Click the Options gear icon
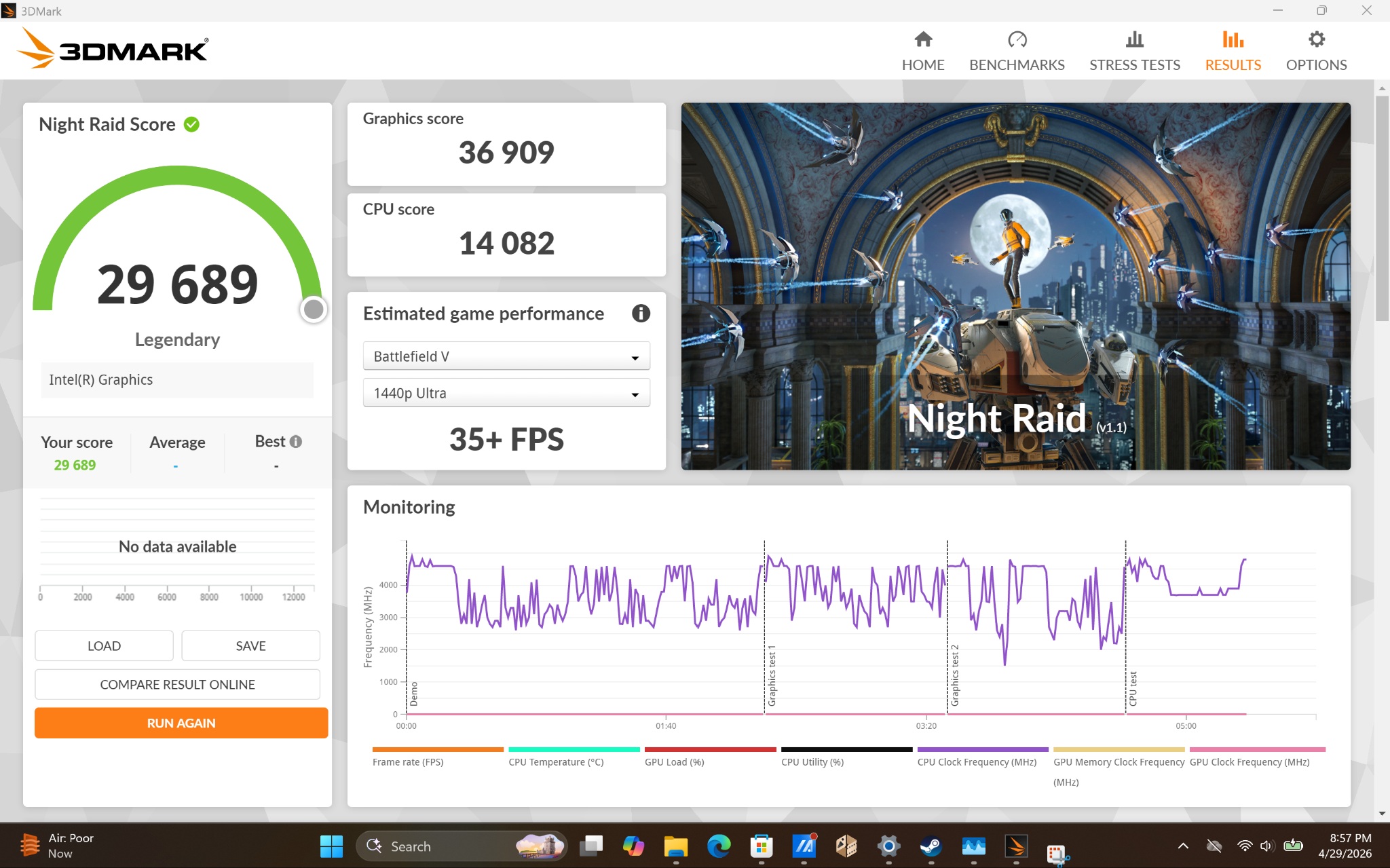The height and width of the screenshot is (868, 1390). (1316, 39)
